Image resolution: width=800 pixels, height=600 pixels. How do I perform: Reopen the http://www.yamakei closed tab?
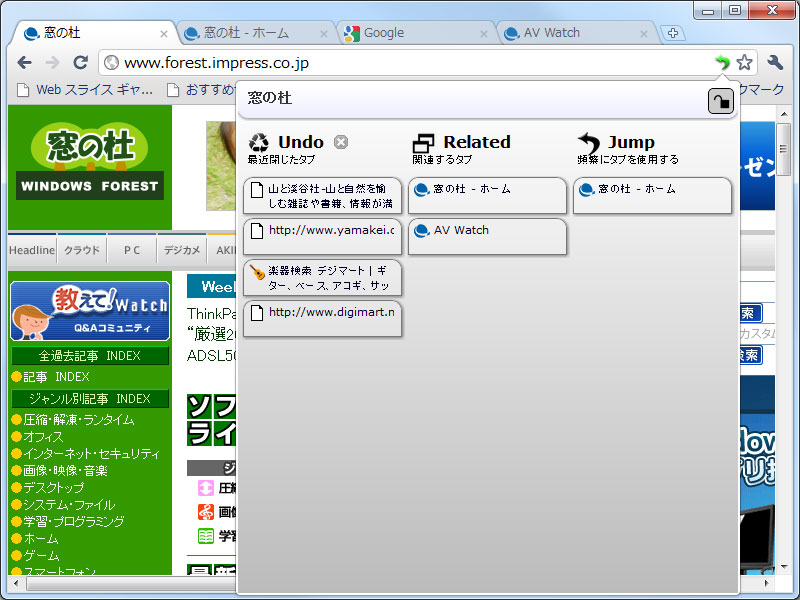(x=322, y=237)
